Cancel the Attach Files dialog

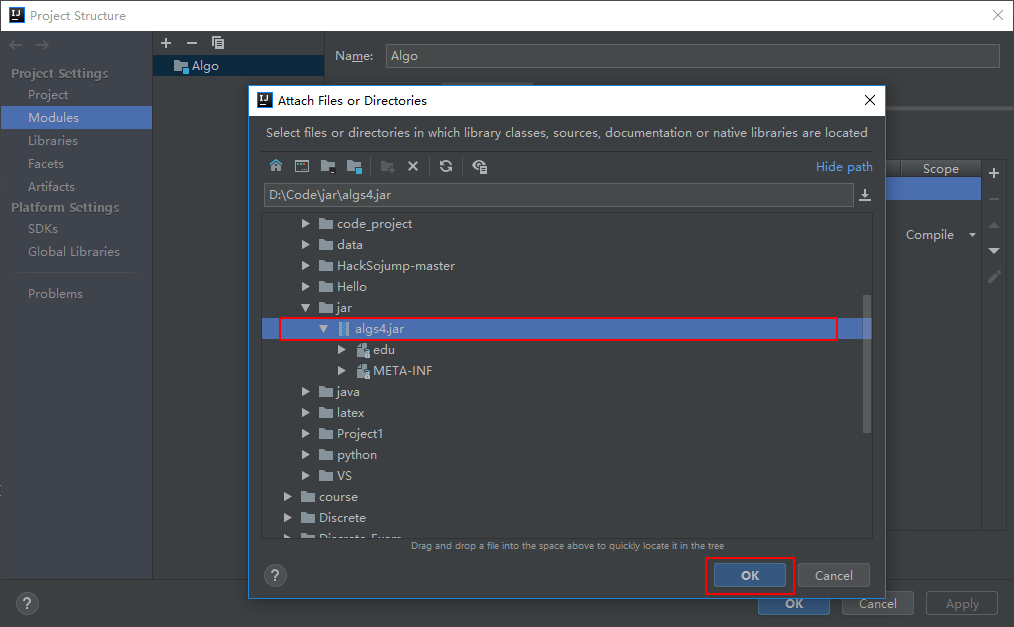pyautogui.click(x=833, y=575)
